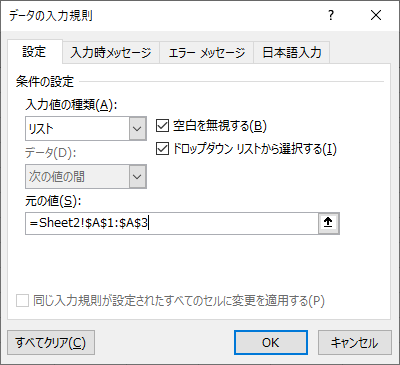Click the 元の値(S) label
Screen dimensions: 400x365
coord(53,201)
